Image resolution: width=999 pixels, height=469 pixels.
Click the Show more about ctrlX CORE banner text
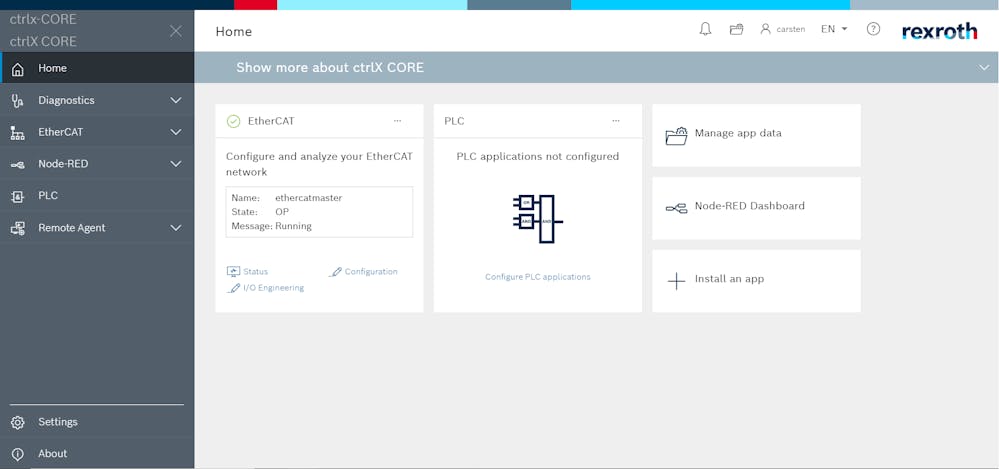[x=329, y=68]
